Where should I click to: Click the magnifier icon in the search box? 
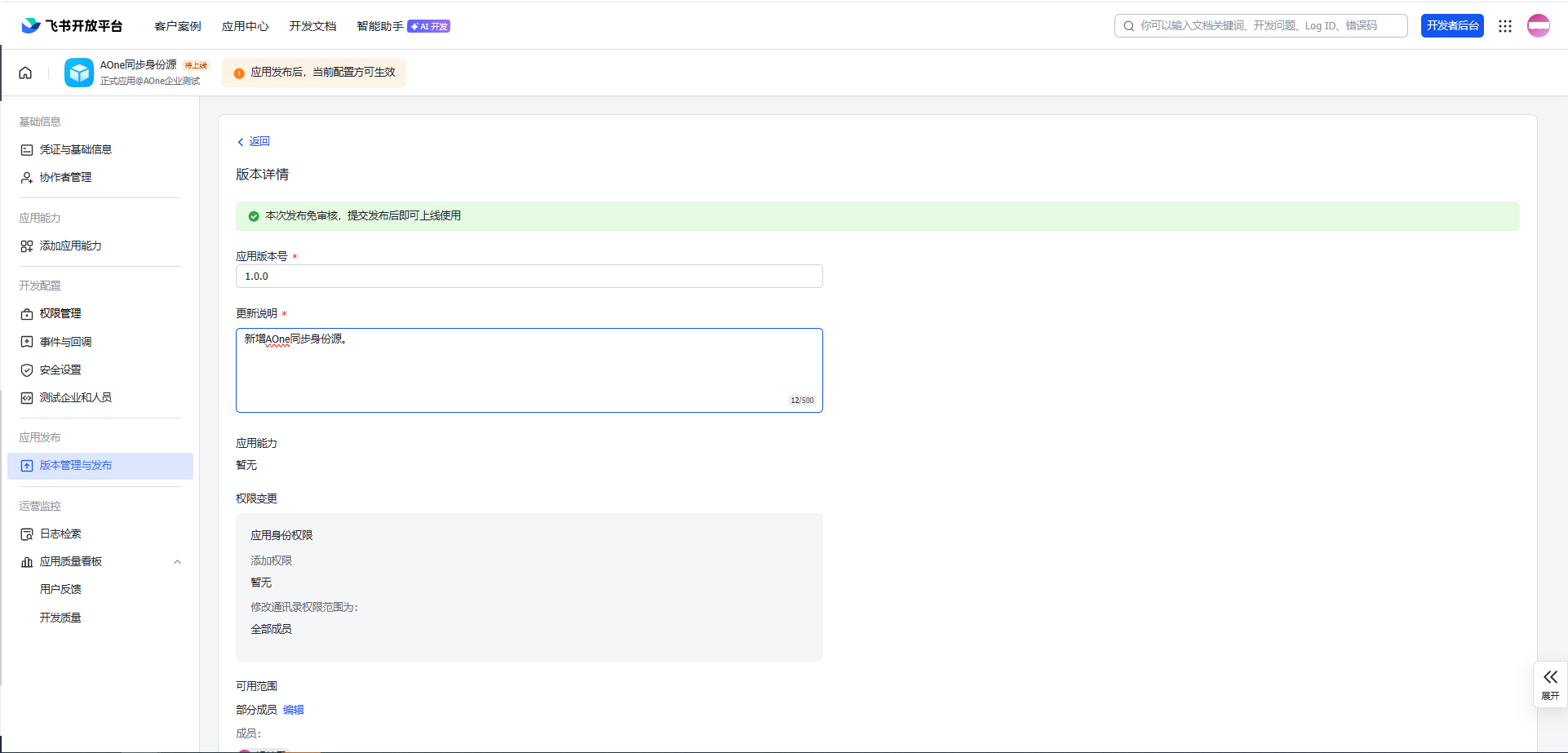[1129, 26]
